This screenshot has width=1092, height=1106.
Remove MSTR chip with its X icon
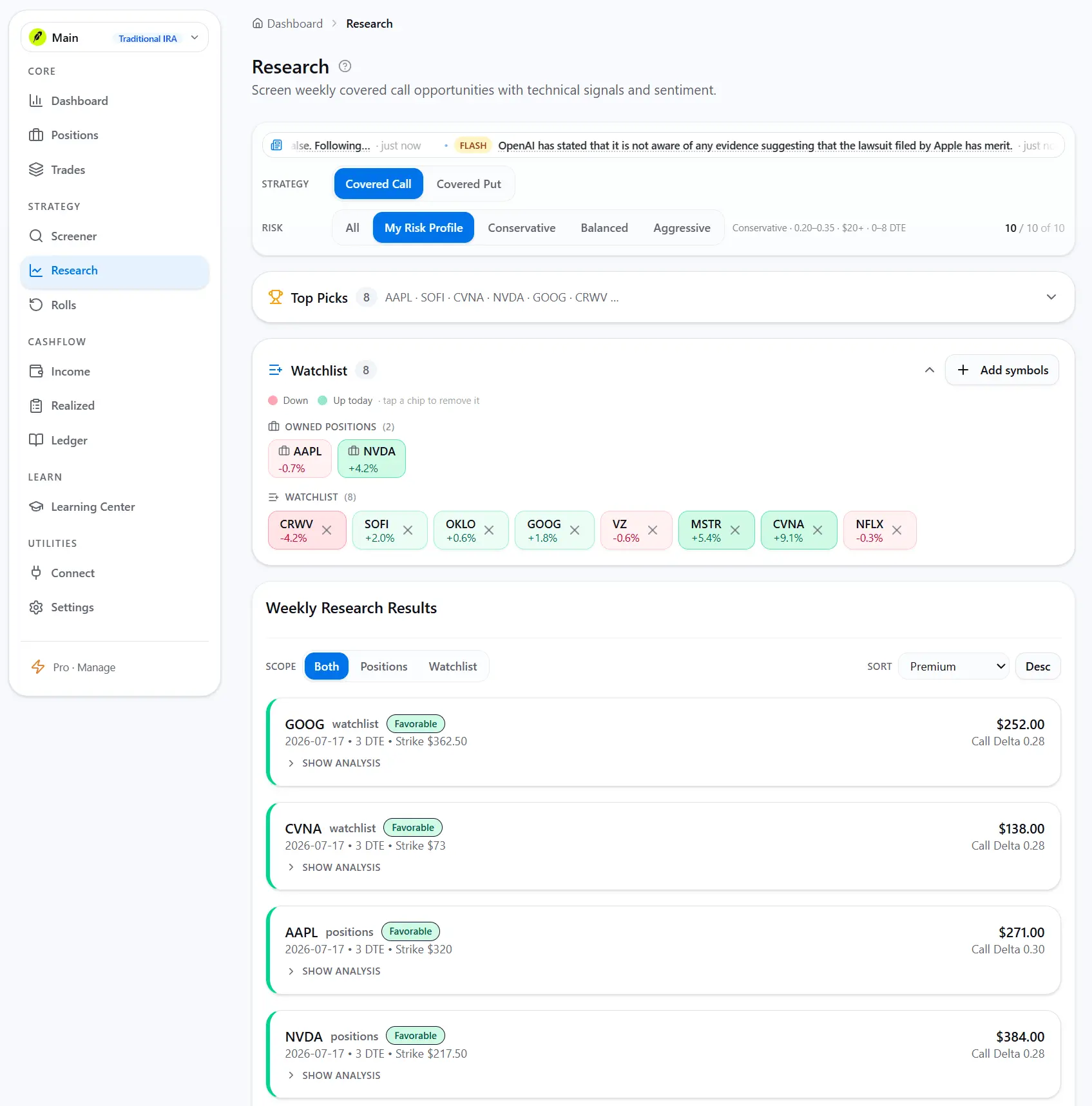point(735,530)
